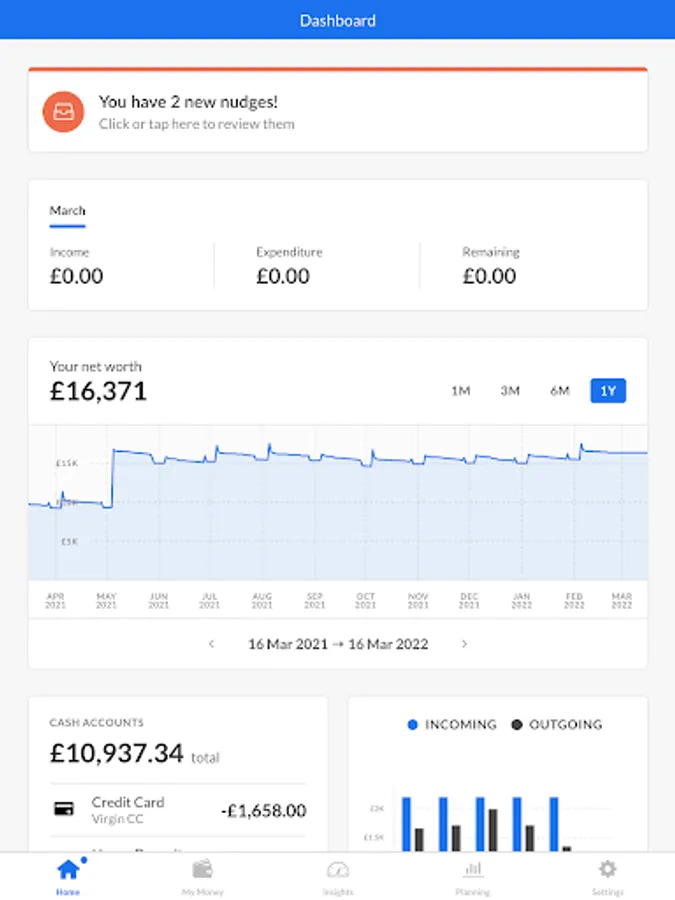Select the 1Y net worth range

click(x=608, y=391)
